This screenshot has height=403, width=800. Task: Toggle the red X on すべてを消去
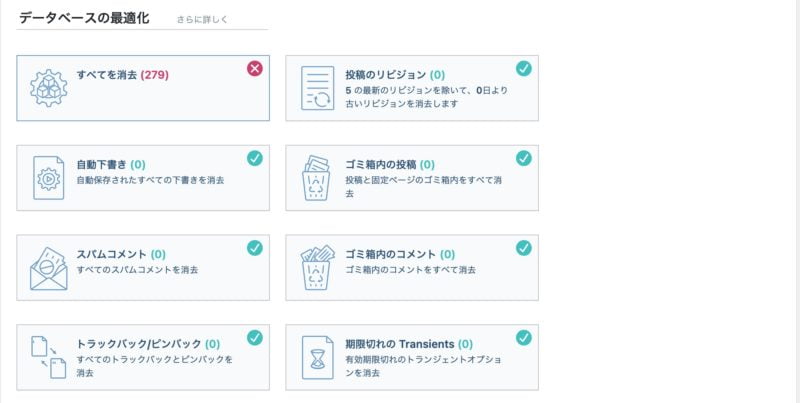(255, 68)
